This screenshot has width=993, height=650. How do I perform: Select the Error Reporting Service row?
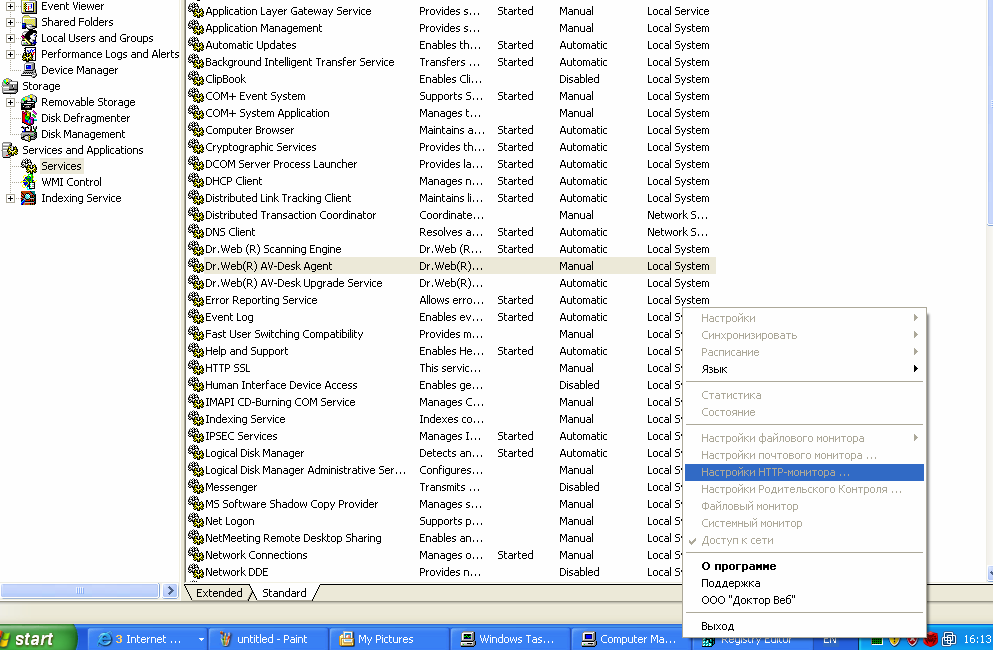click(x=452, y=300)
